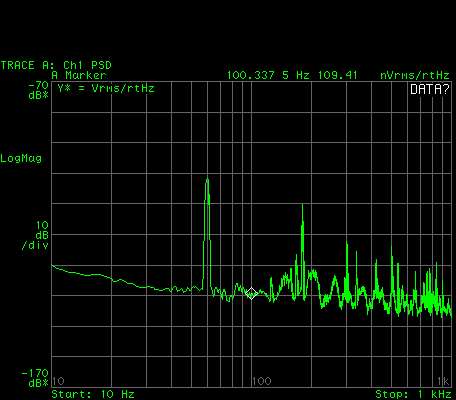Click the '1k' frequency axis tick label
456x400 pixels.
point(443,381)
